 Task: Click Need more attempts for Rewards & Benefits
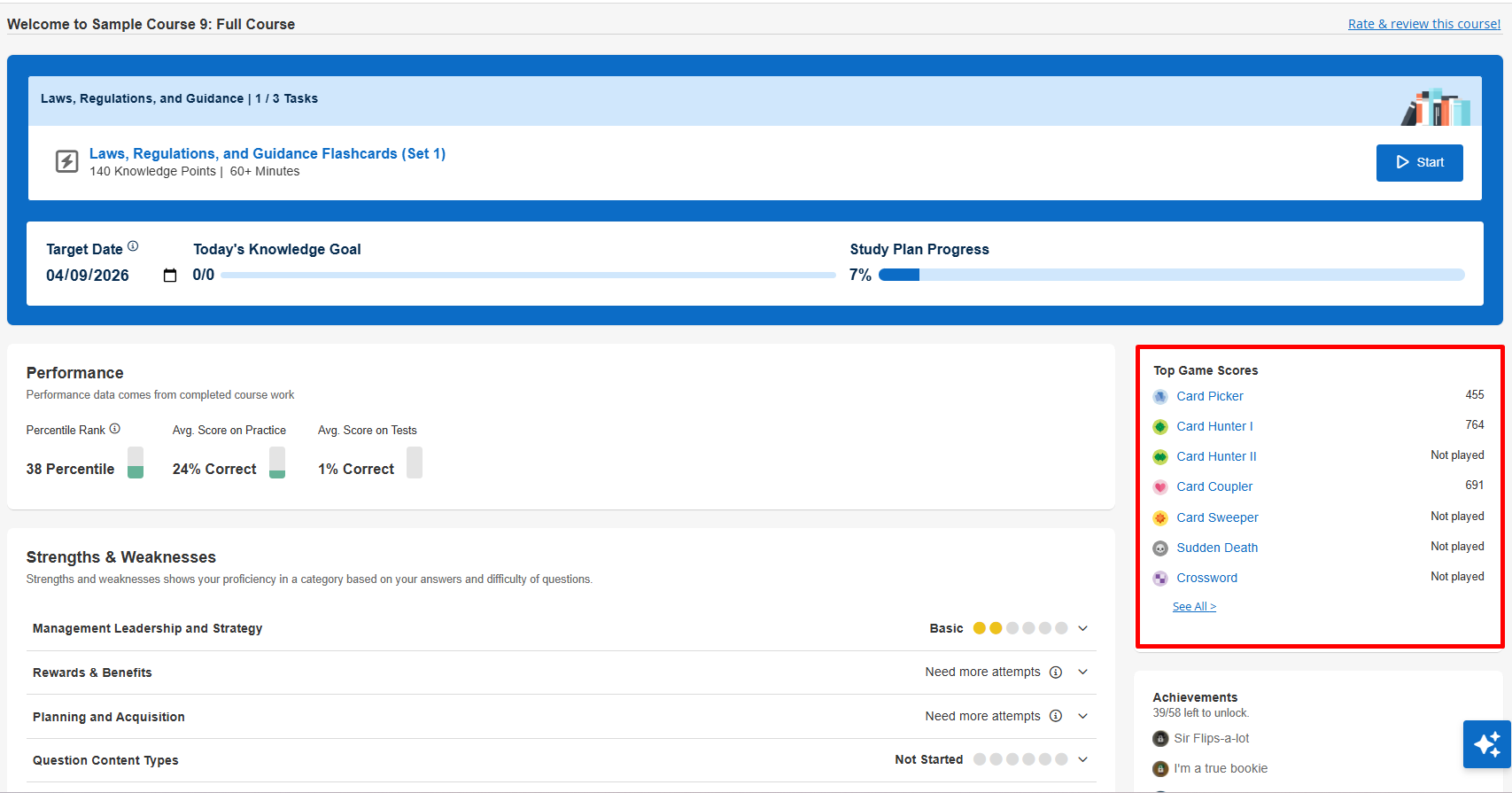click(x=983, y=672)
